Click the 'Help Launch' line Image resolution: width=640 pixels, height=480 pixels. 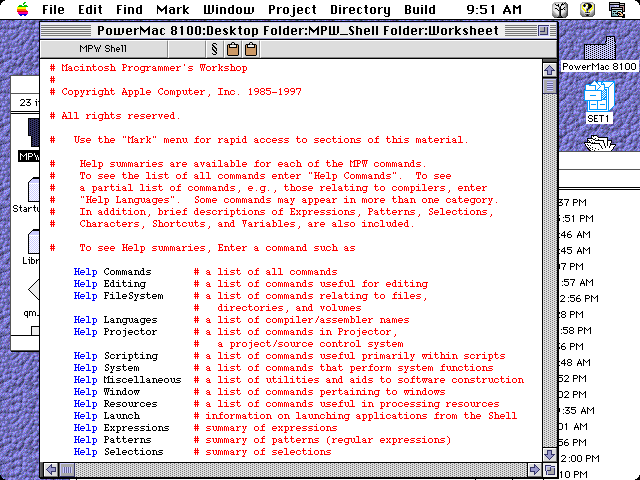click(x=295, y=416)
